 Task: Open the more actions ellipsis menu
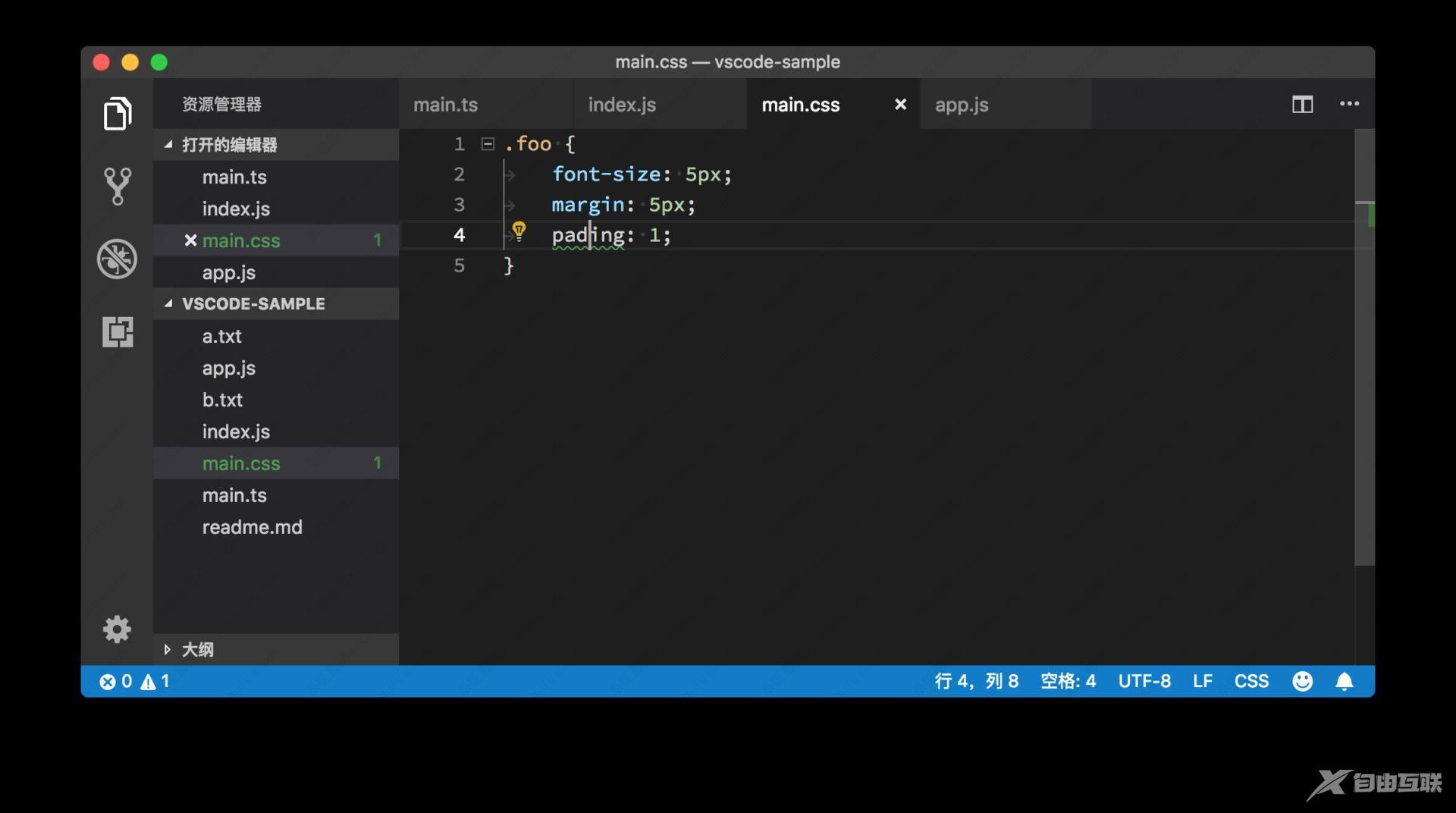tap(1349, 104)
